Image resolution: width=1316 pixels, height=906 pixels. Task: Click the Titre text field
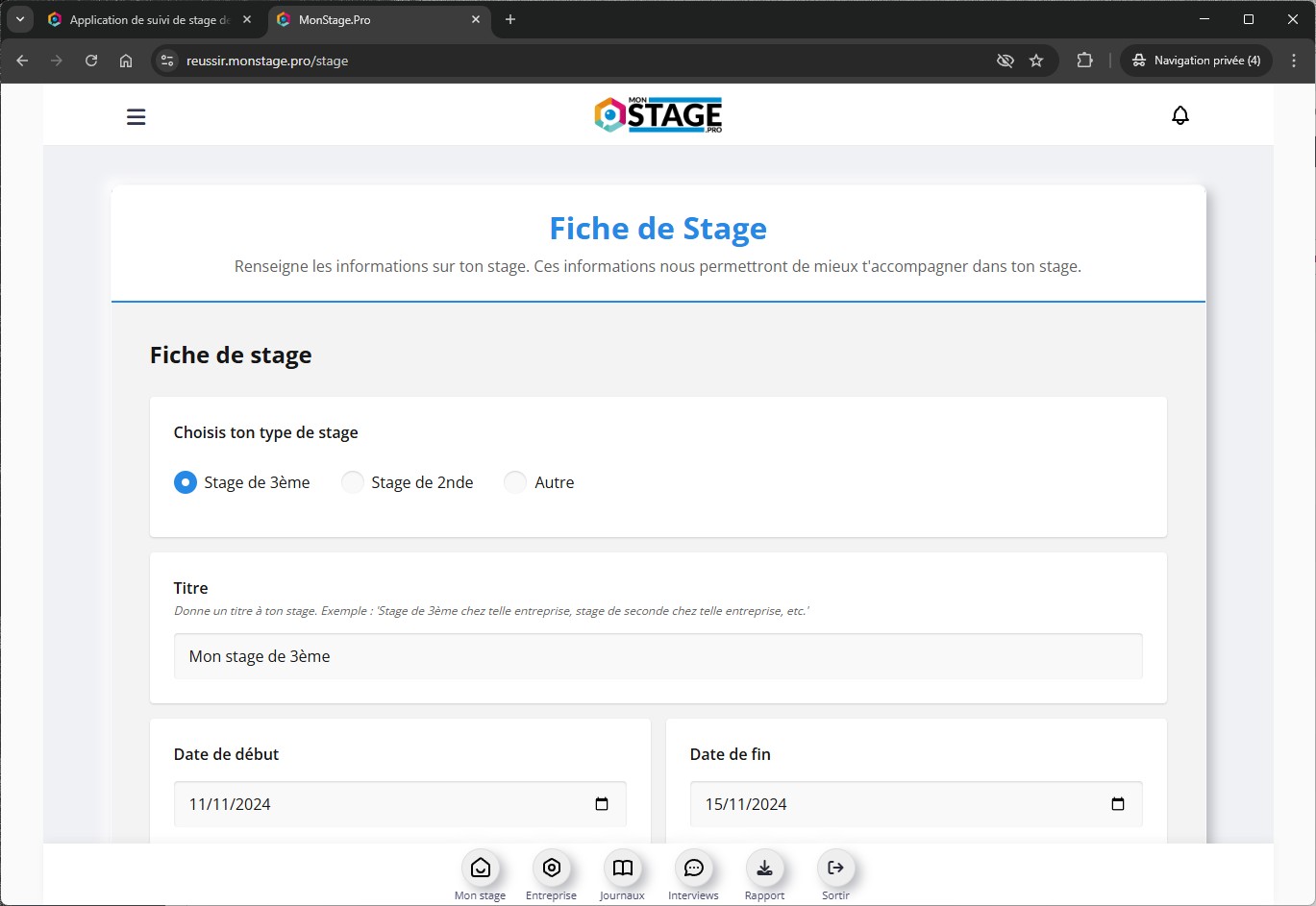pos(658,656)
